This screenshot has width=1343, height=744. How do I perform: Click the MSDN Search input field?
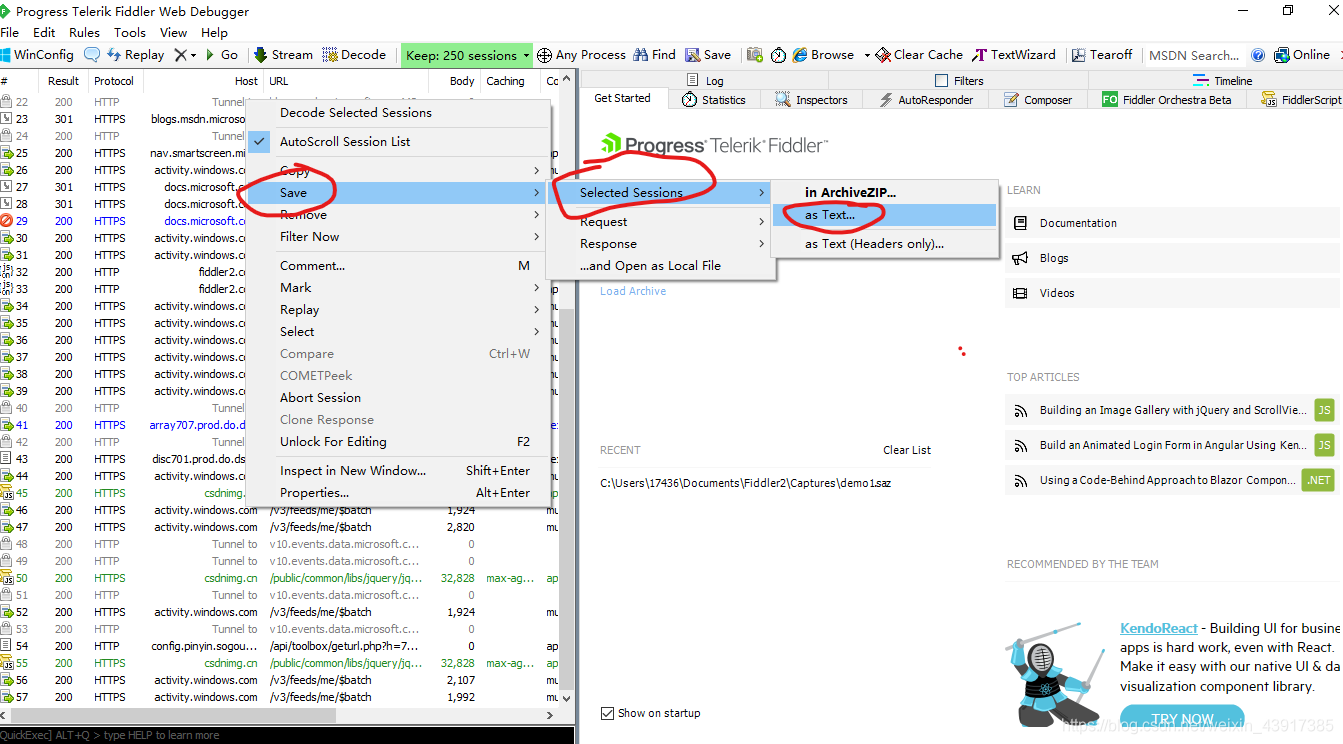(x=1194, y=55)
